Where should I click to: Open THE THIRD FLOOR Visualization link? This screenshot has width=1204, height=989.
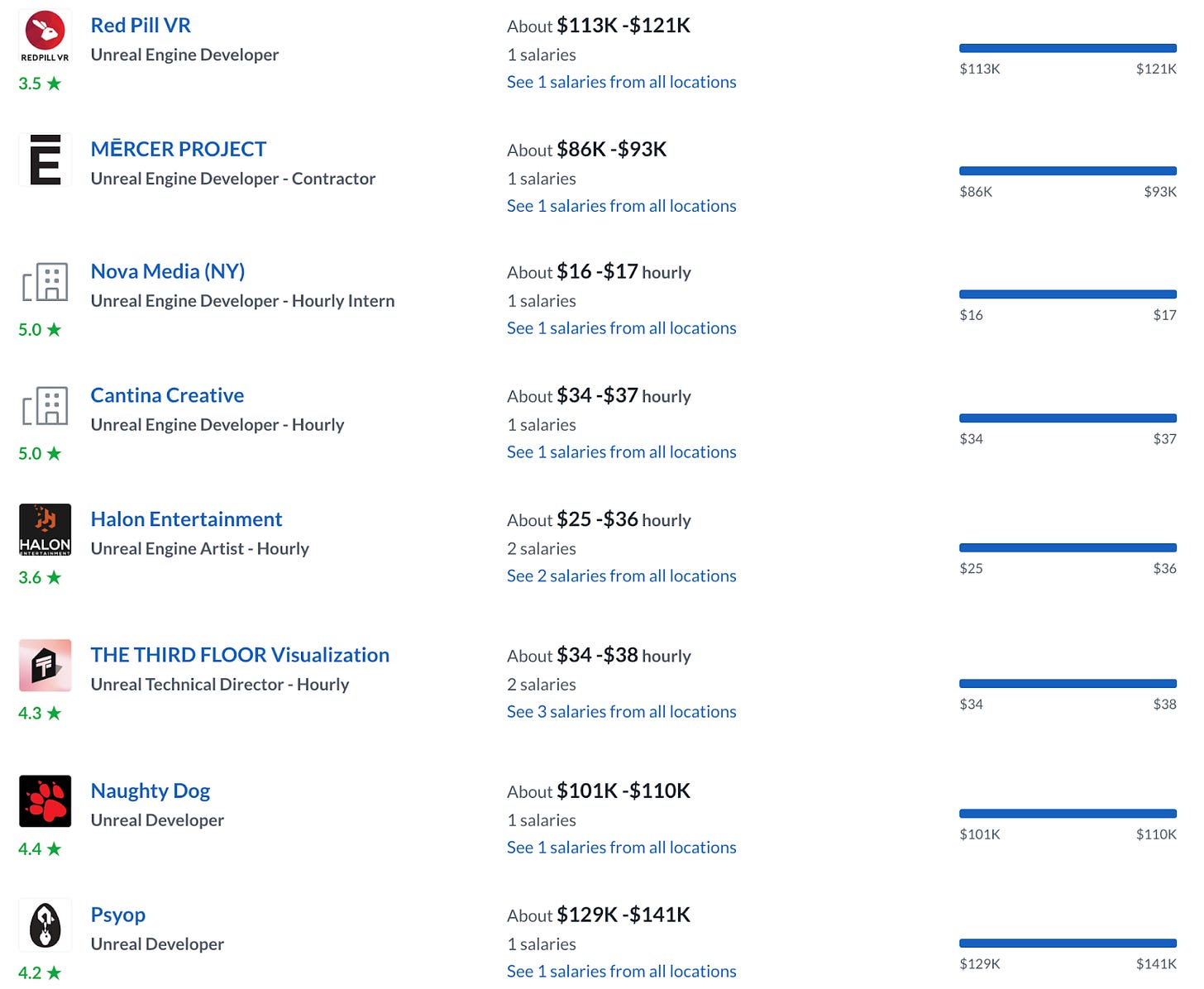point(240,655)
